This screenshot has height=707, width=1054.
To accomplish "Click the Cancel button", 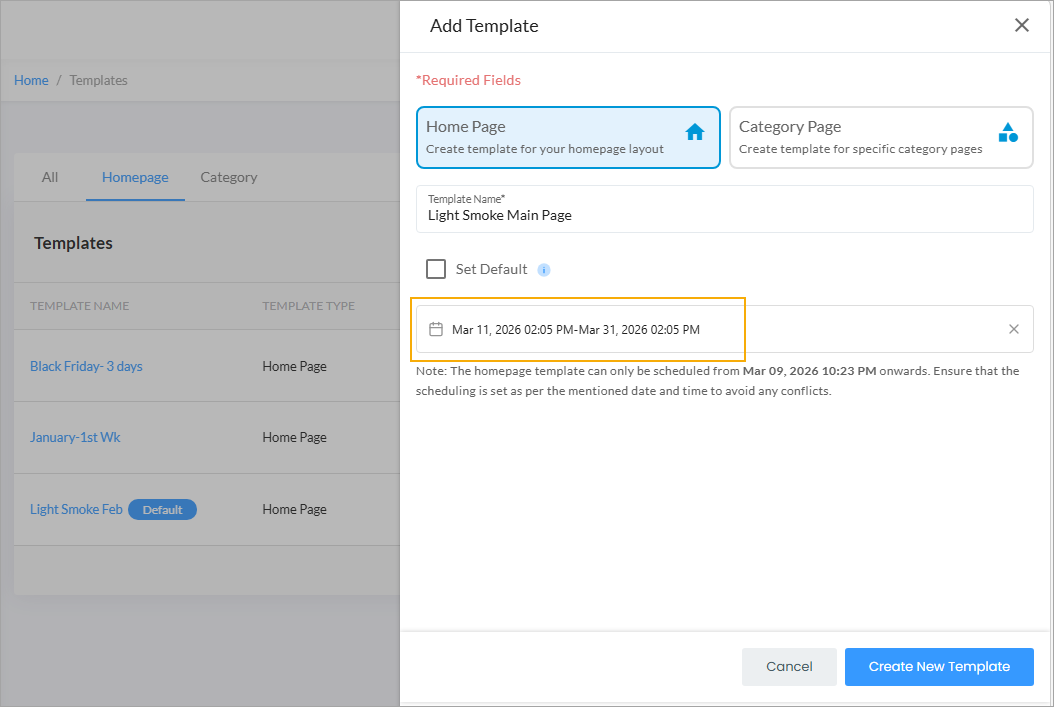I will pos(789,667).
